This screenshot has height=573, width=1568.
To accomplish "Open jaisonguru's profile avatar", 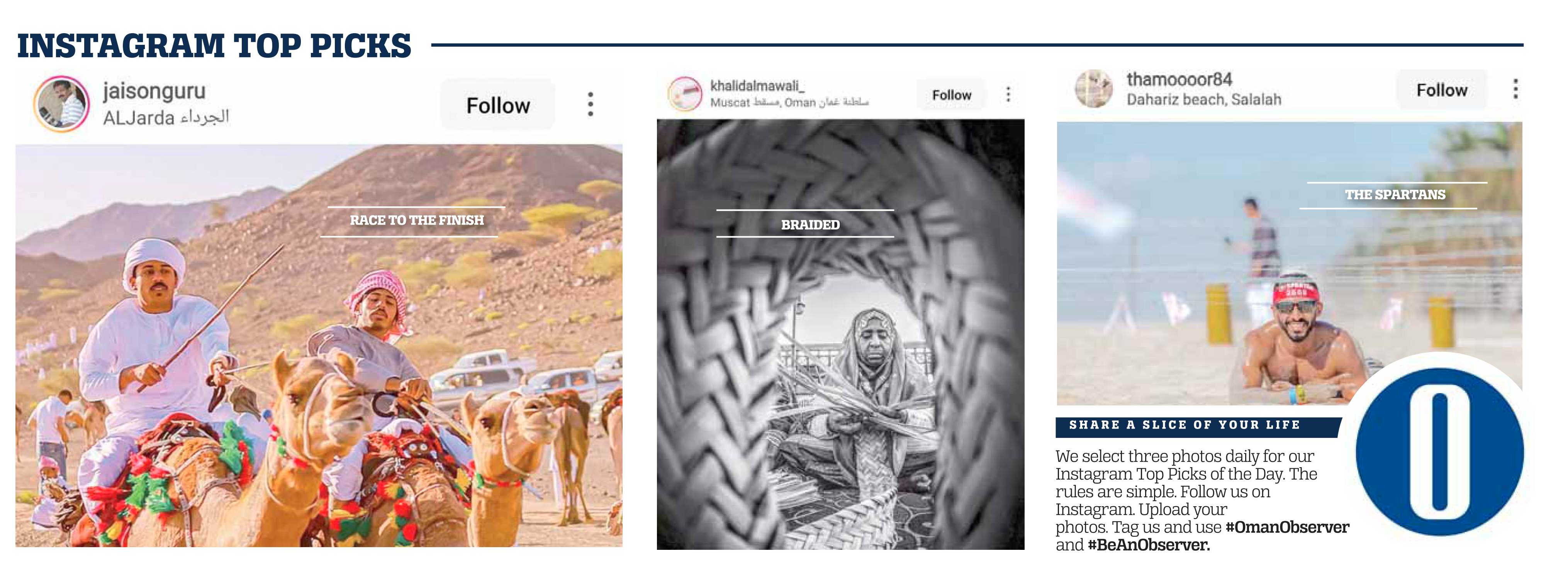I will tap(61, 104).
